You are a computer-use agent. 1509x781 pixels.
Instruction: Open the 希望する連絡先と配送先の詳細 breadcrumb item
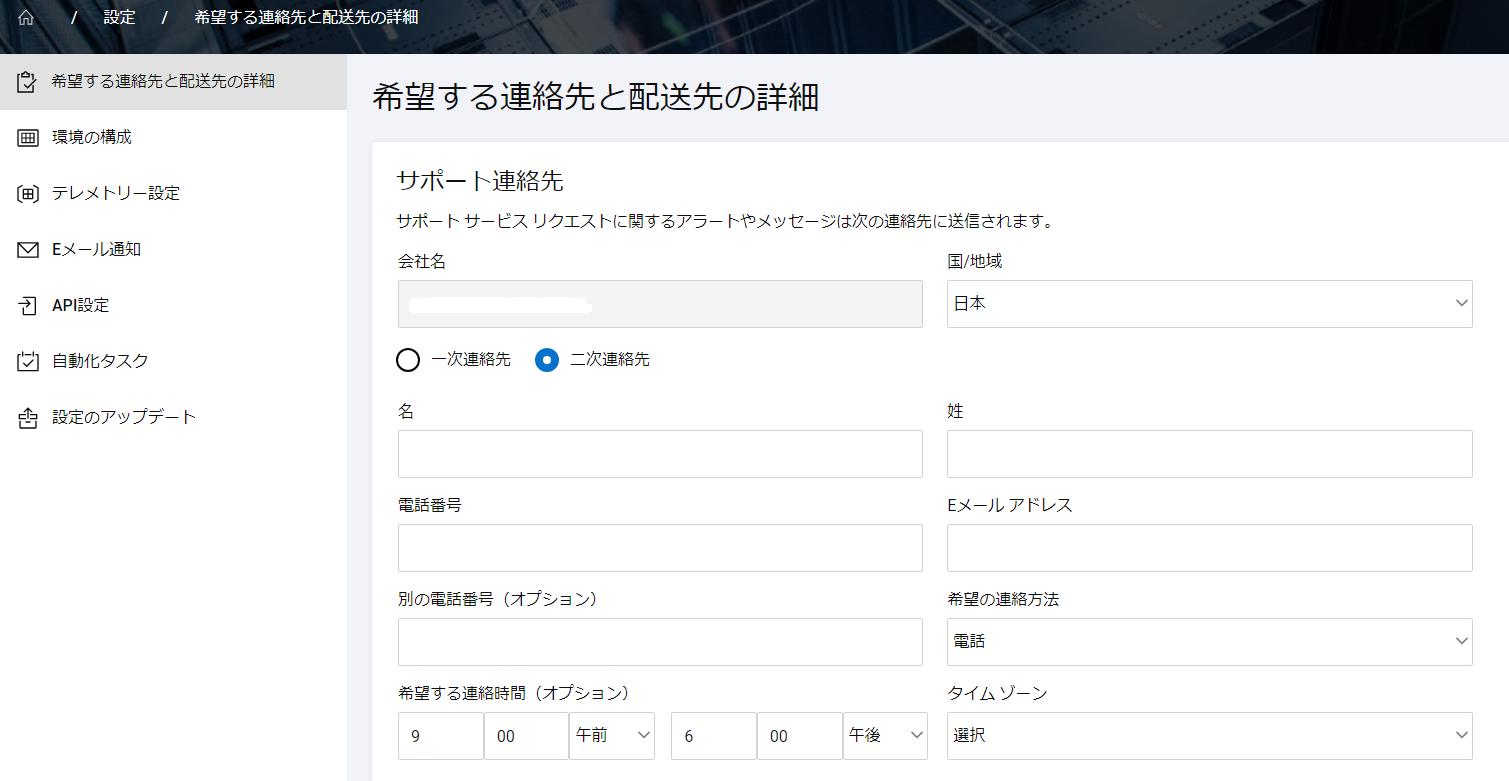pyautogui.click(x=303, y=17)
